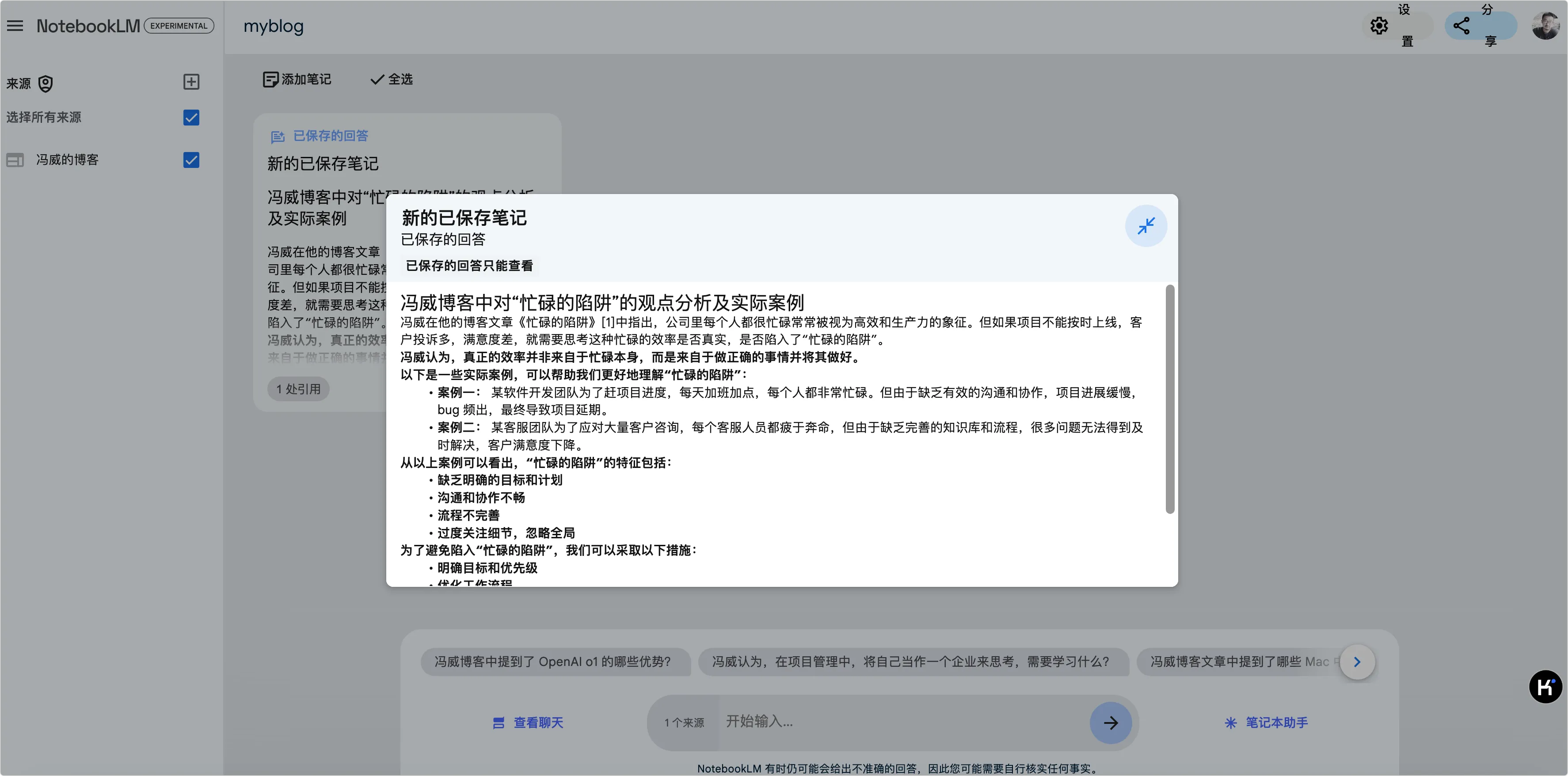
Task: Click the add source plus icon
Action: click(191, 82)
